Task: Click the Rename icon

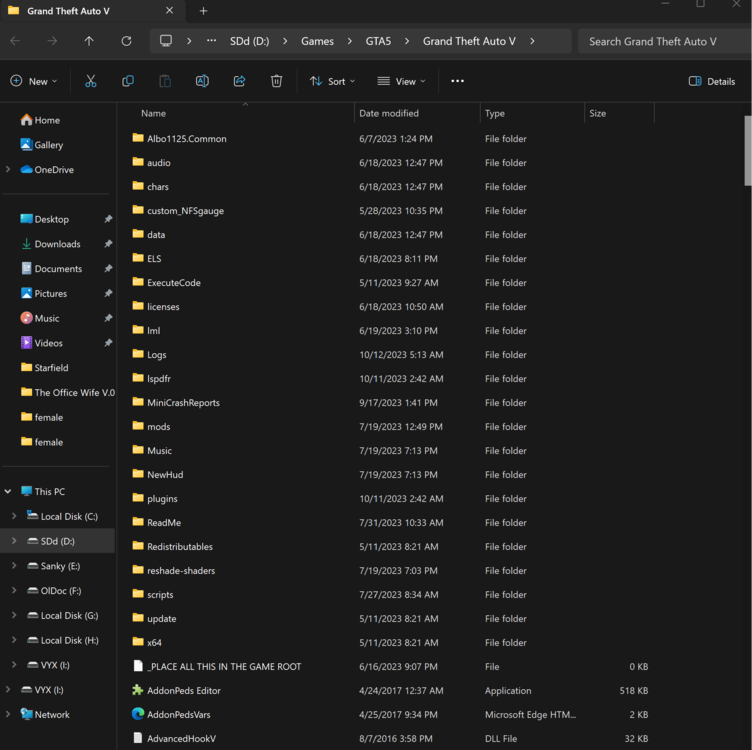Action: (202, 81)
